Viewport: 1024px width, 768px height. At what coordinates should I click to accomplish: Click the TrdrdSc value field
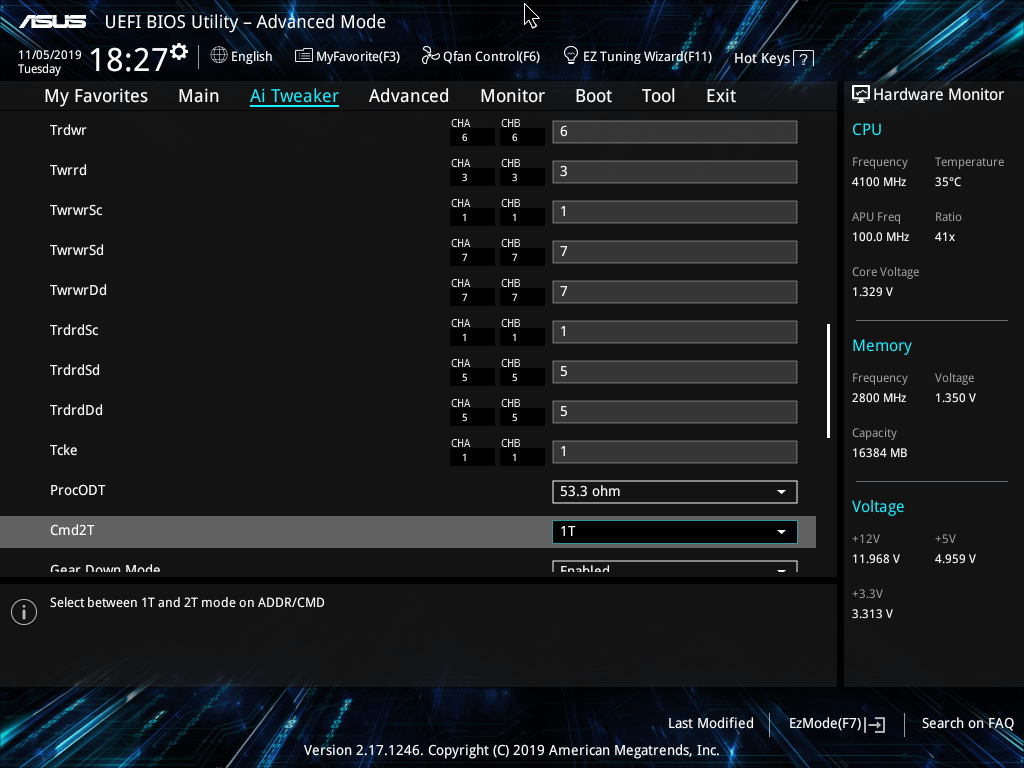coord(675,332)
